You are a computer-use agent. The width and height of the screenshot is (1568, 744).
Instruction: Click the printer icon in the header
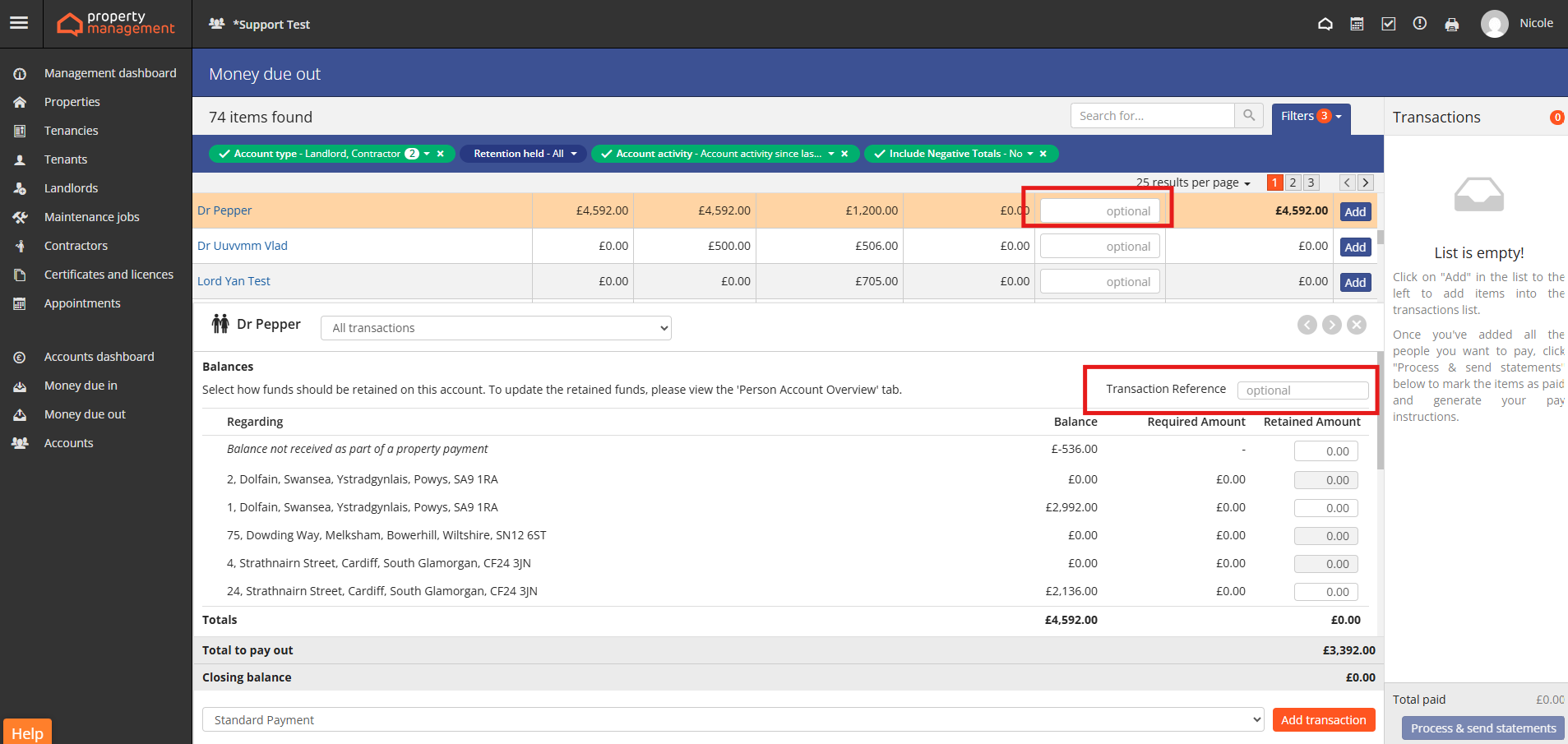(1452, 25)
